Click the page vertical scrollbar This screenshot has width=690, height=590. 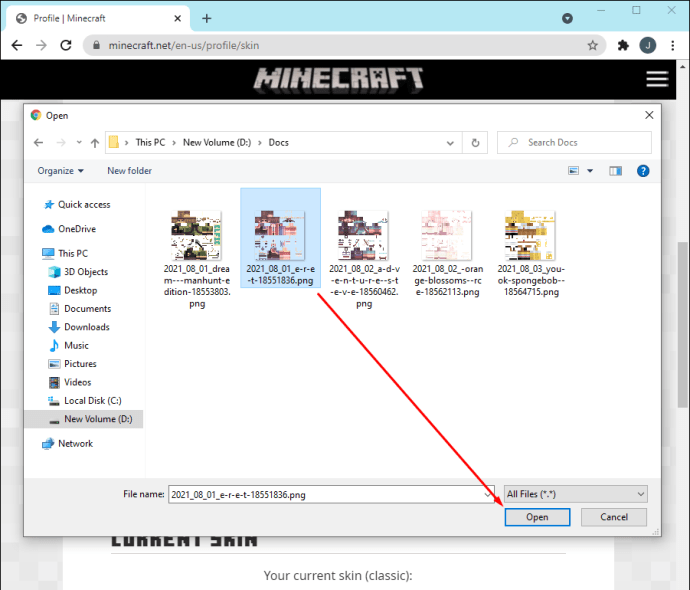(x=683, y=326)
